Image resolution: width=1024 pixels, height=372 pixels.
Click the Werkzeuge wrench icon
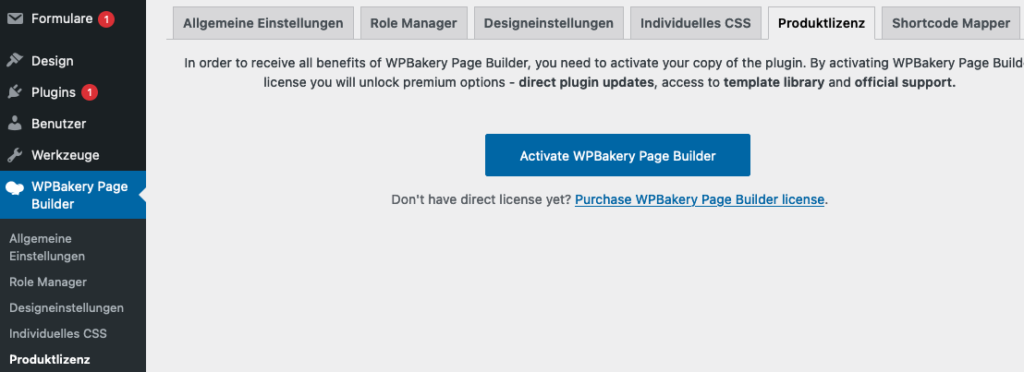pyautogui.click(x=14, y=155)
